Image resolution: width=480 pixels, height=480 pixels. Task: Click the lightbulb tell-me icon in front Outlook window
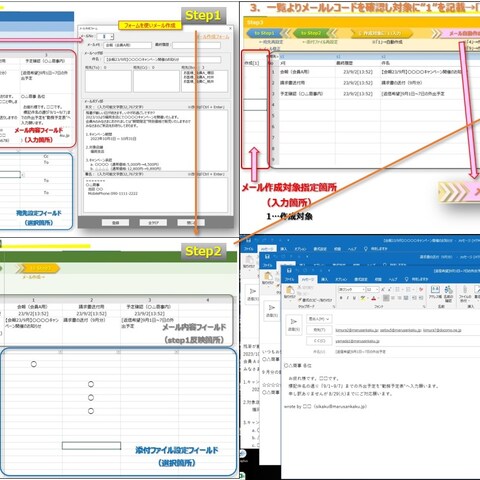pyautogui.click(x=407, y=279)
